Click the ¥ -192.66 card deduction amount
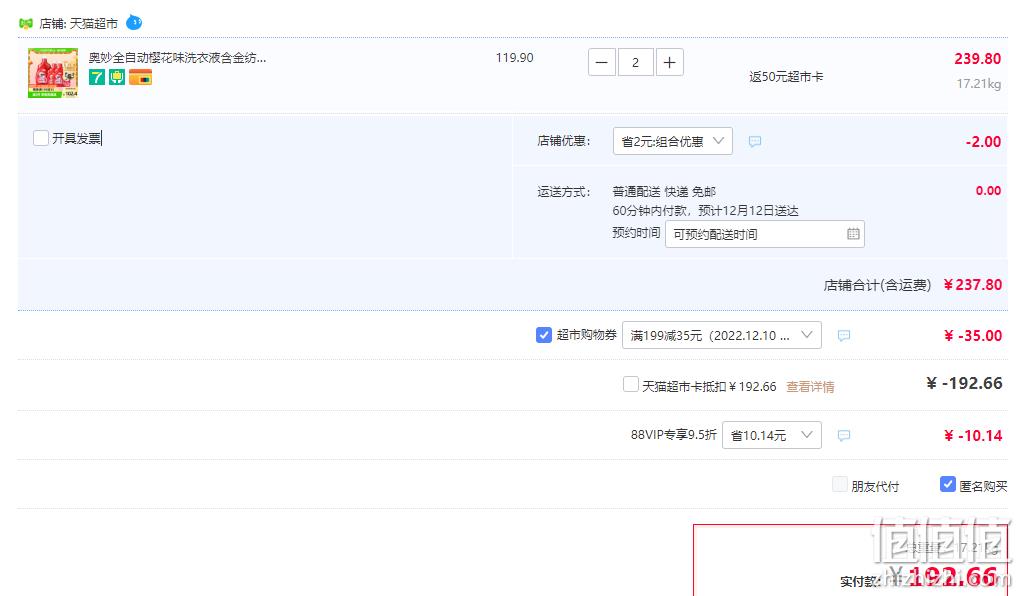This screenshot has width=1021, height=596. click(964, 383)
